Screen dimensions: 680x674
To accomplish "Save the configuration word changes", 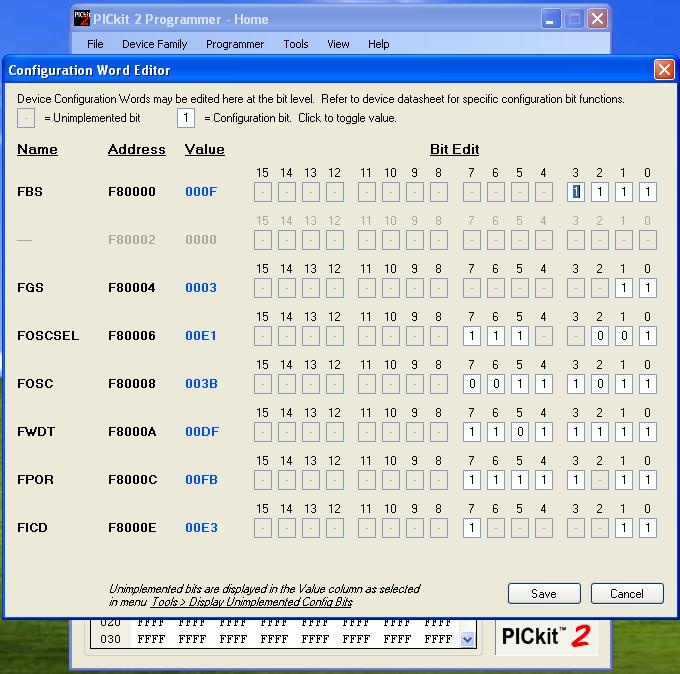I will click(544, 593).
